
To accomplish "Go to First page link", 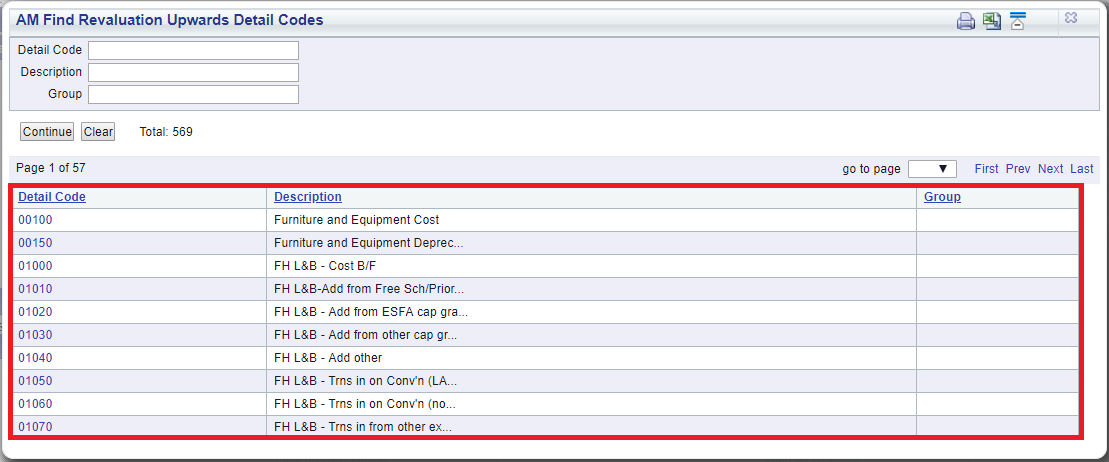I will tap(987, 169).
